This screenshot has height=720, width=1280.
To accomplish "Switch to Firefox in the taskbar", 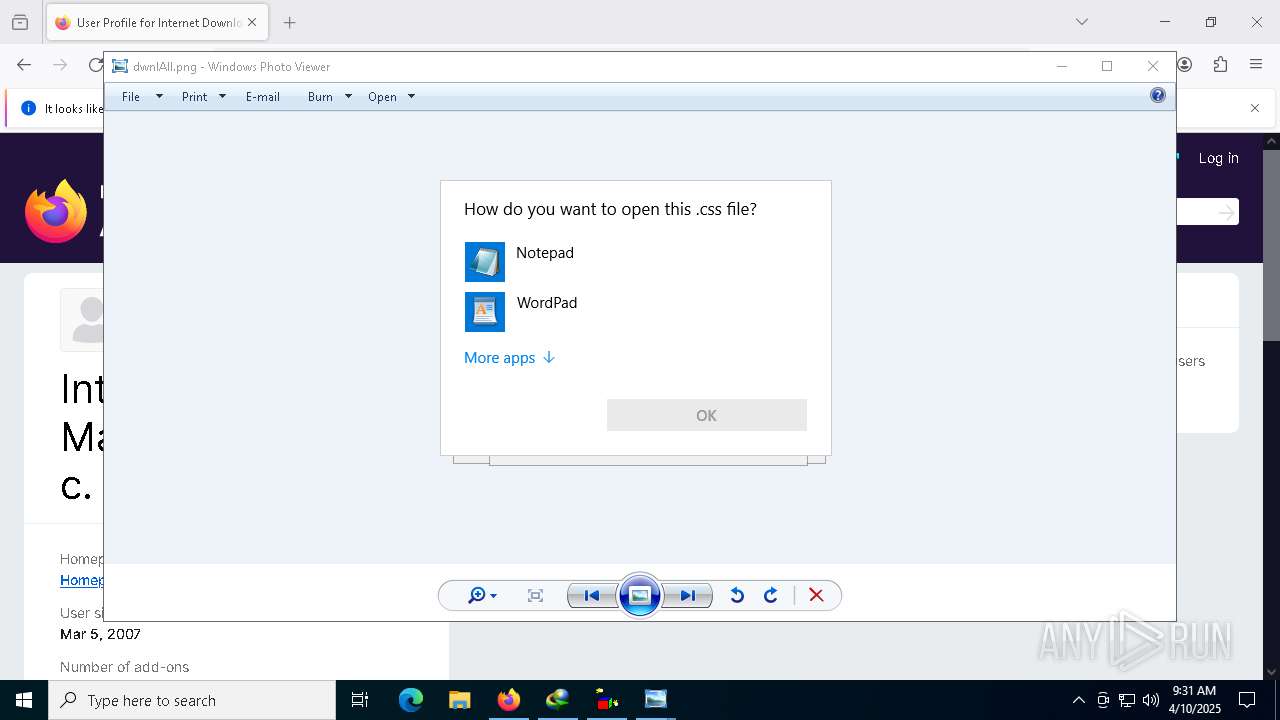I will click(x=508, y=700).
